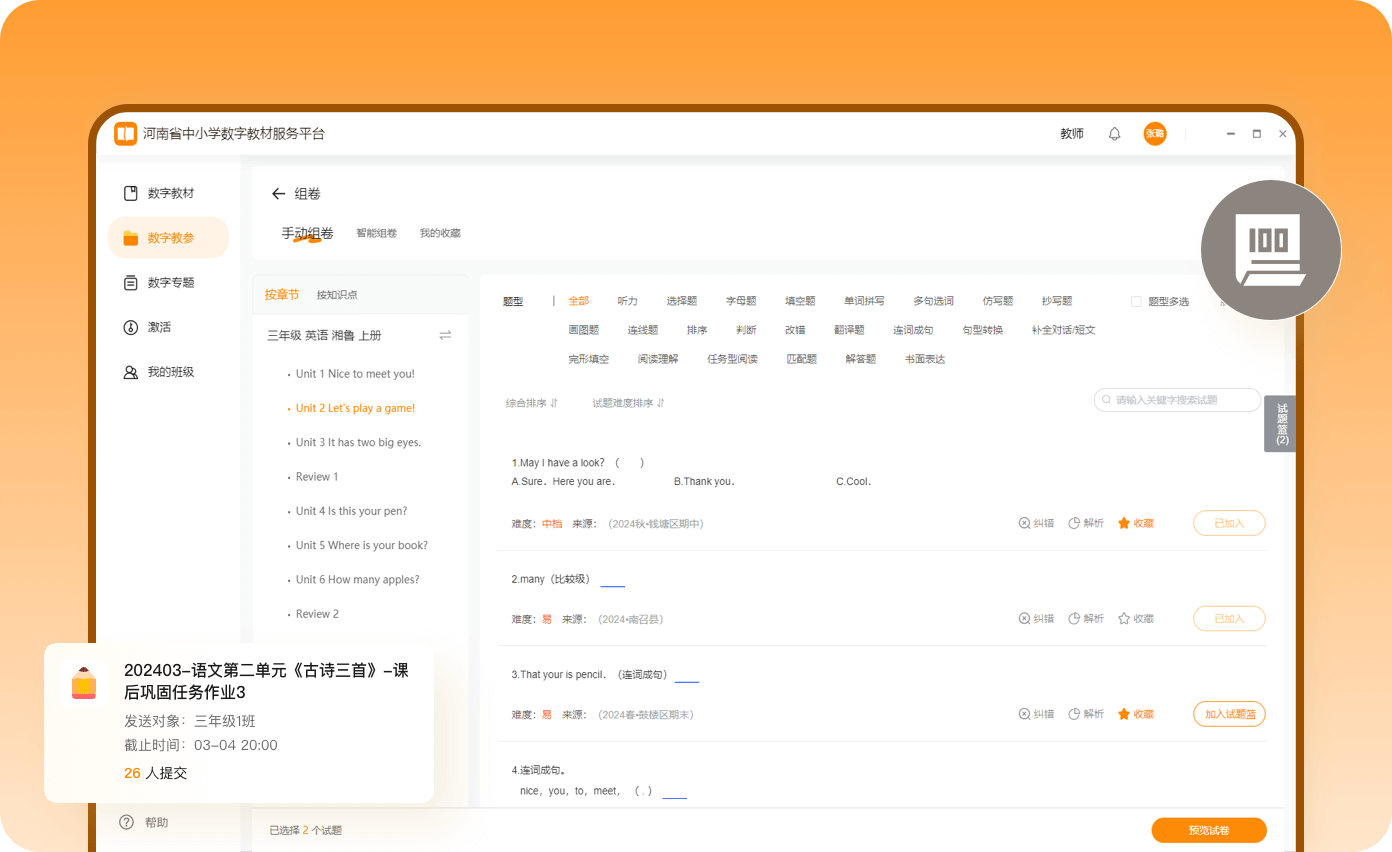Sort by 综合排序

point(532,403)
